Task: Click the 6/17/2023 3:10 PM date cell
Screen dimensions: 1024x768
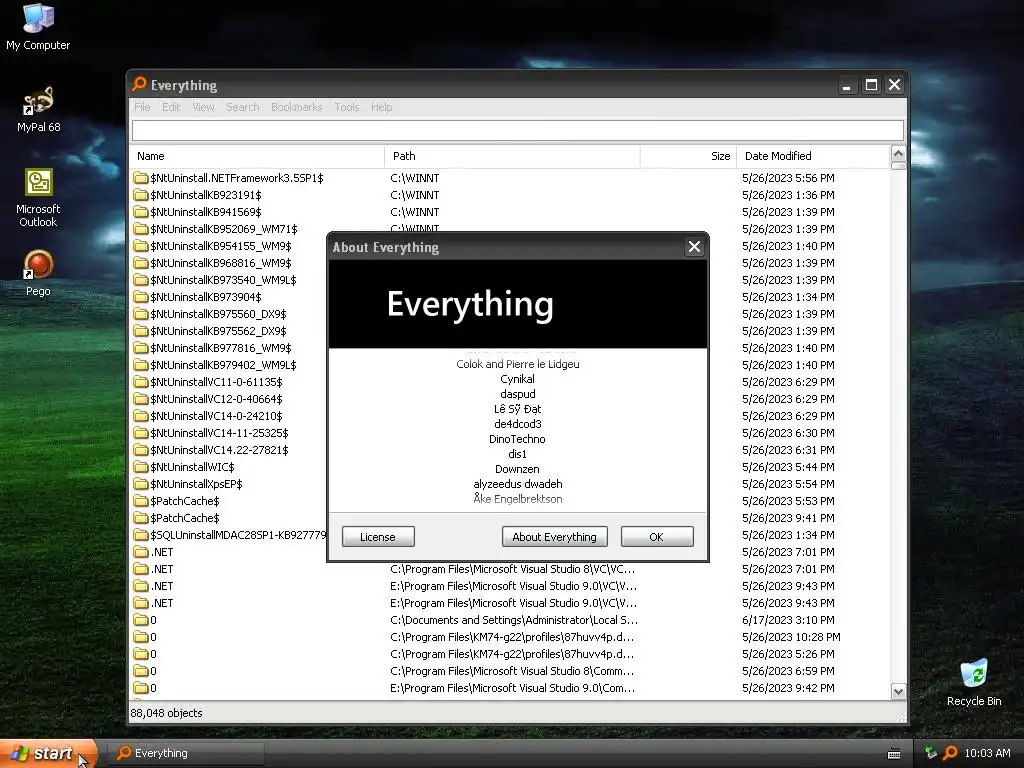Action: (x=788, y=620)
